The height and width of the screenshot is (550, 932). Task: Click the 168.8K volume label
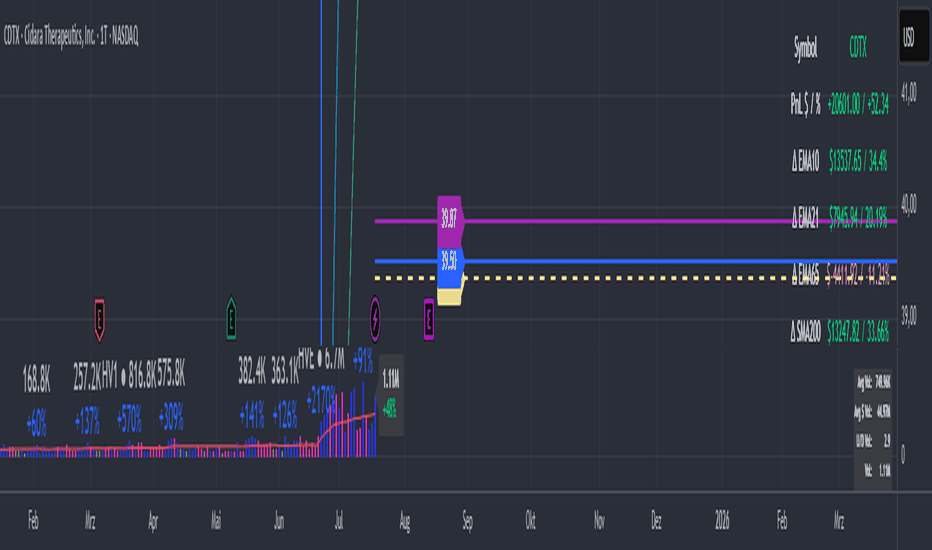tap(36, 379)
